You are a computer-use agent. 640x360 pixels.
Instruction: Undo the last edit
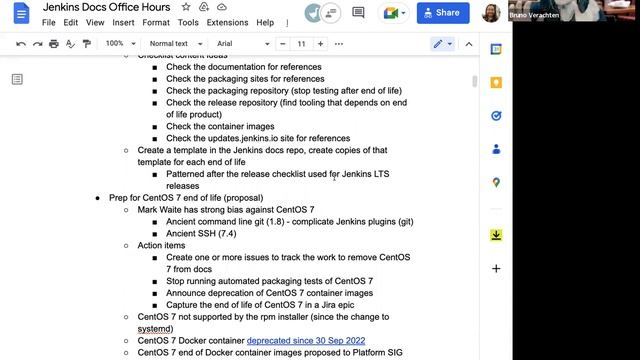[21, 44]
